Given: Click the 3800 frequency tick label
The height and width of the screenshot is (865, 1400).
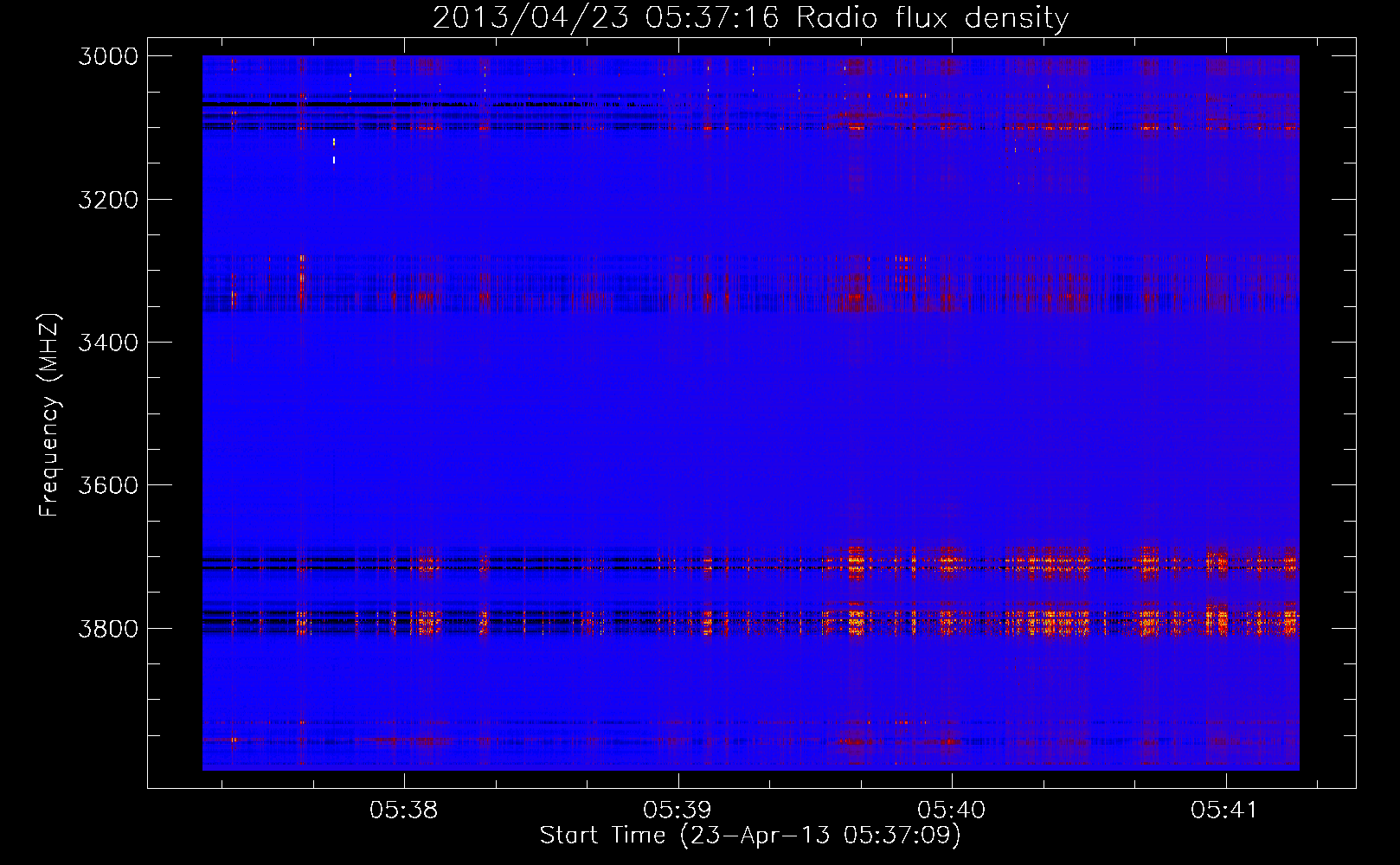Looking at the screenshot, I should click(108, 628).
